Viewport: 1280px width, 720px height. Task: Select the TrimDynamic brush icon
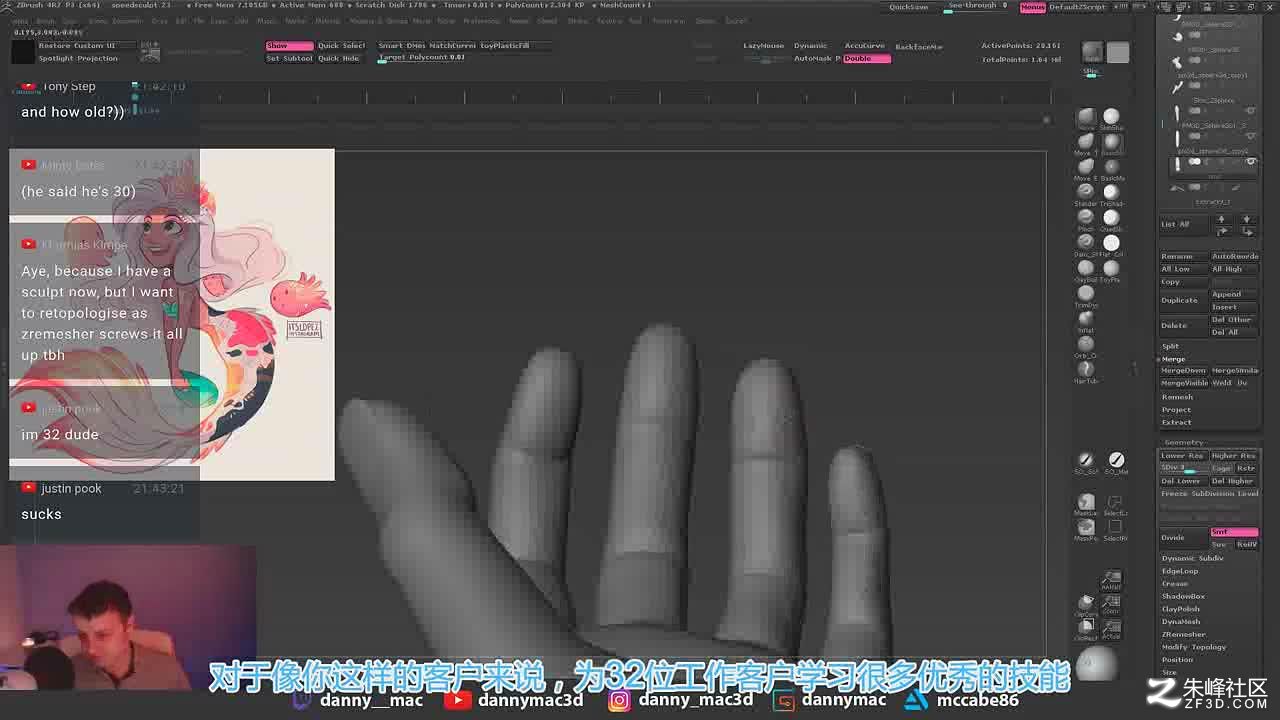1086,295
